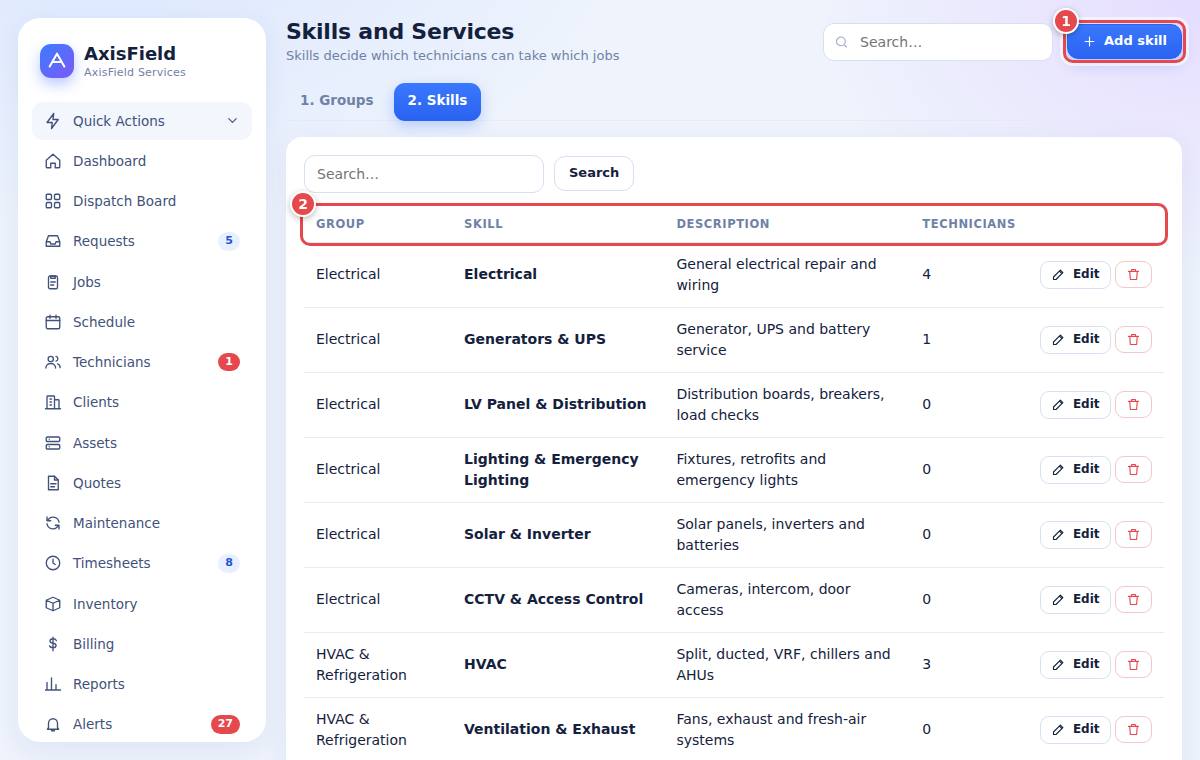
Task: Remove the HVAC skill with trash icon
Action: pos(1133,665)
